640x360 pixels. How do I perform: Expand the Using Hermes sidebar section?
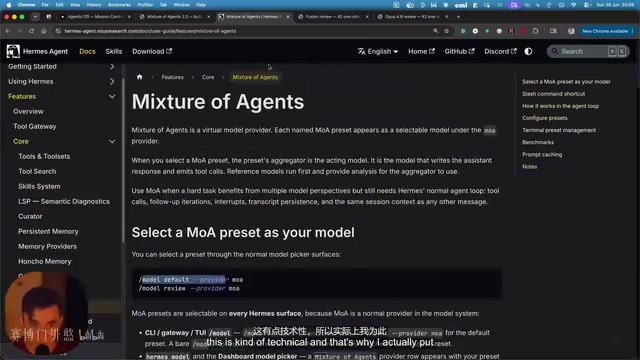[x=112, y=82]
